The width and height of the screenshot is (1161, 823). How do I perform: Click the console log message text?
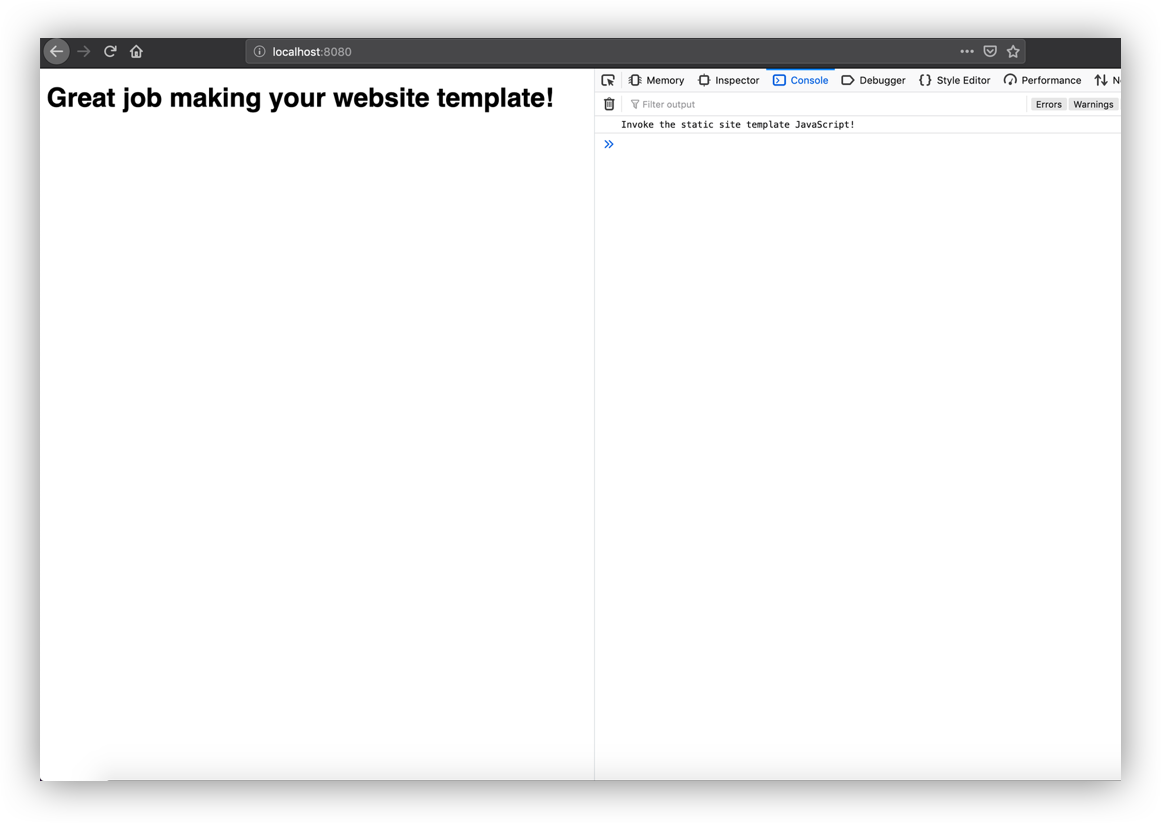tap(737, 124)
